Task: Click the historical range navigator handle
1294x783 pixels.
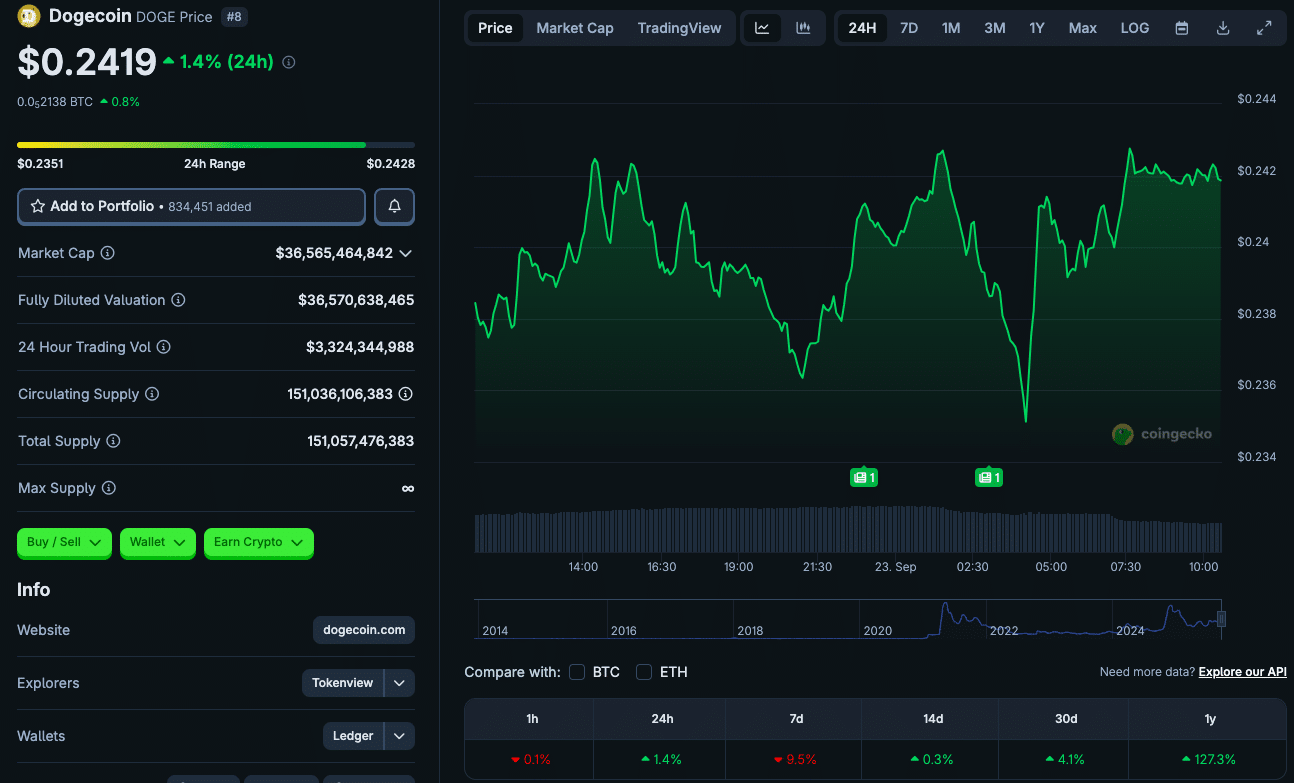Action: click(x=1221, y=619)
